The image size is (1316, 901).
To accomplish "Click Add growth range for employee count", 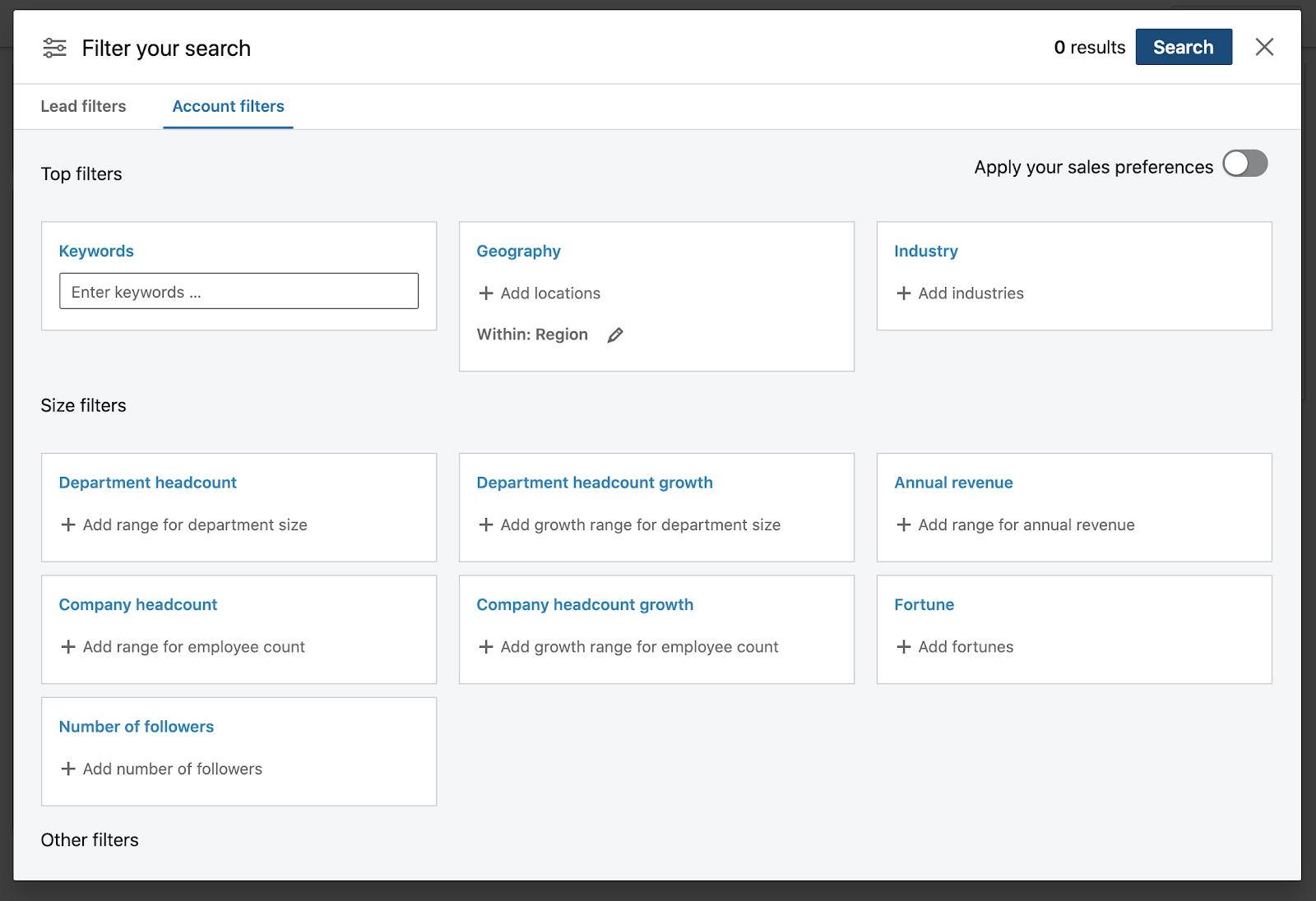I will coord(639,647).
